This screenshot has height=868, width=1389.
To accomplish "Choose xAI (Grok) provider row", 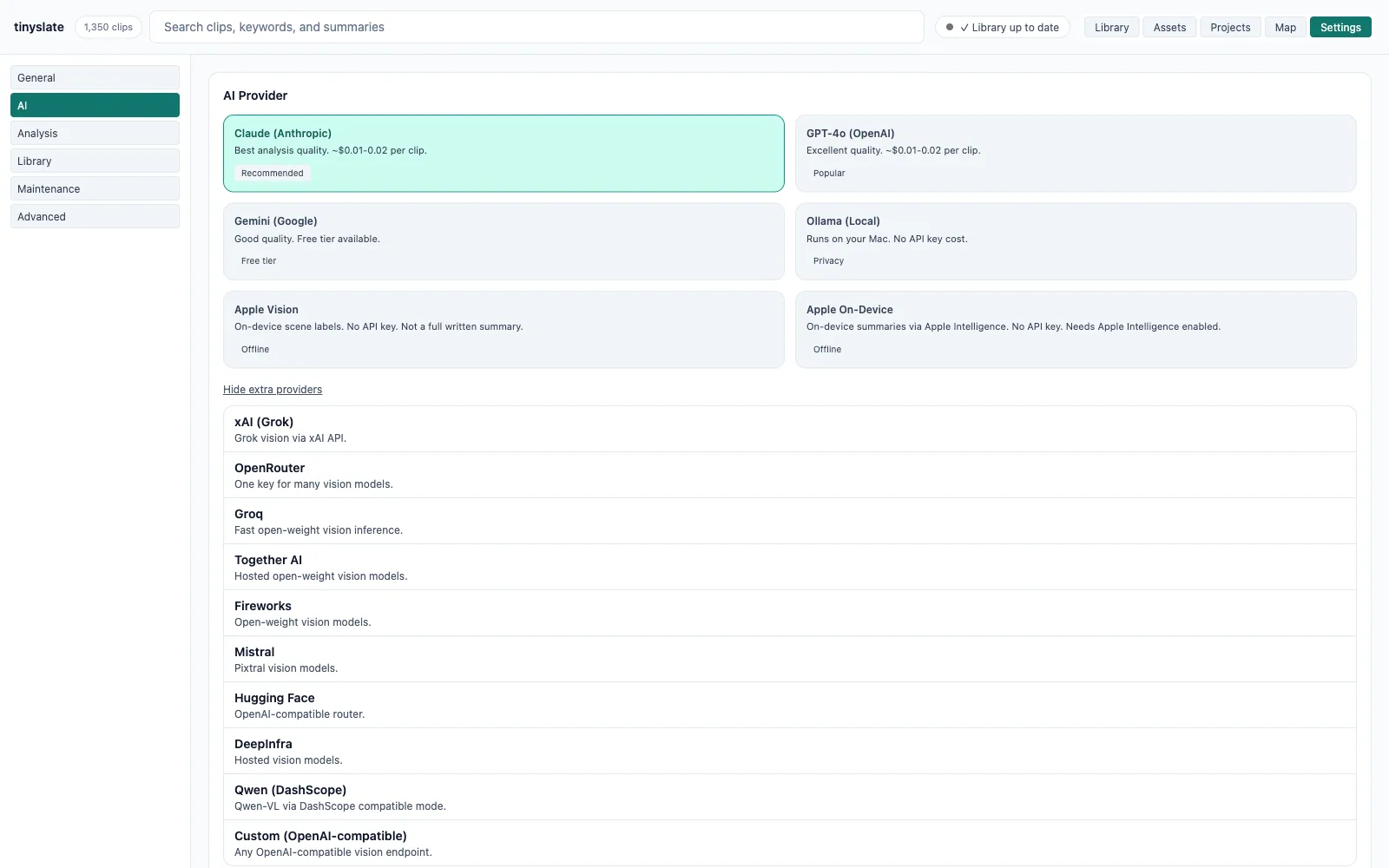I will click(x=790, y=430).
